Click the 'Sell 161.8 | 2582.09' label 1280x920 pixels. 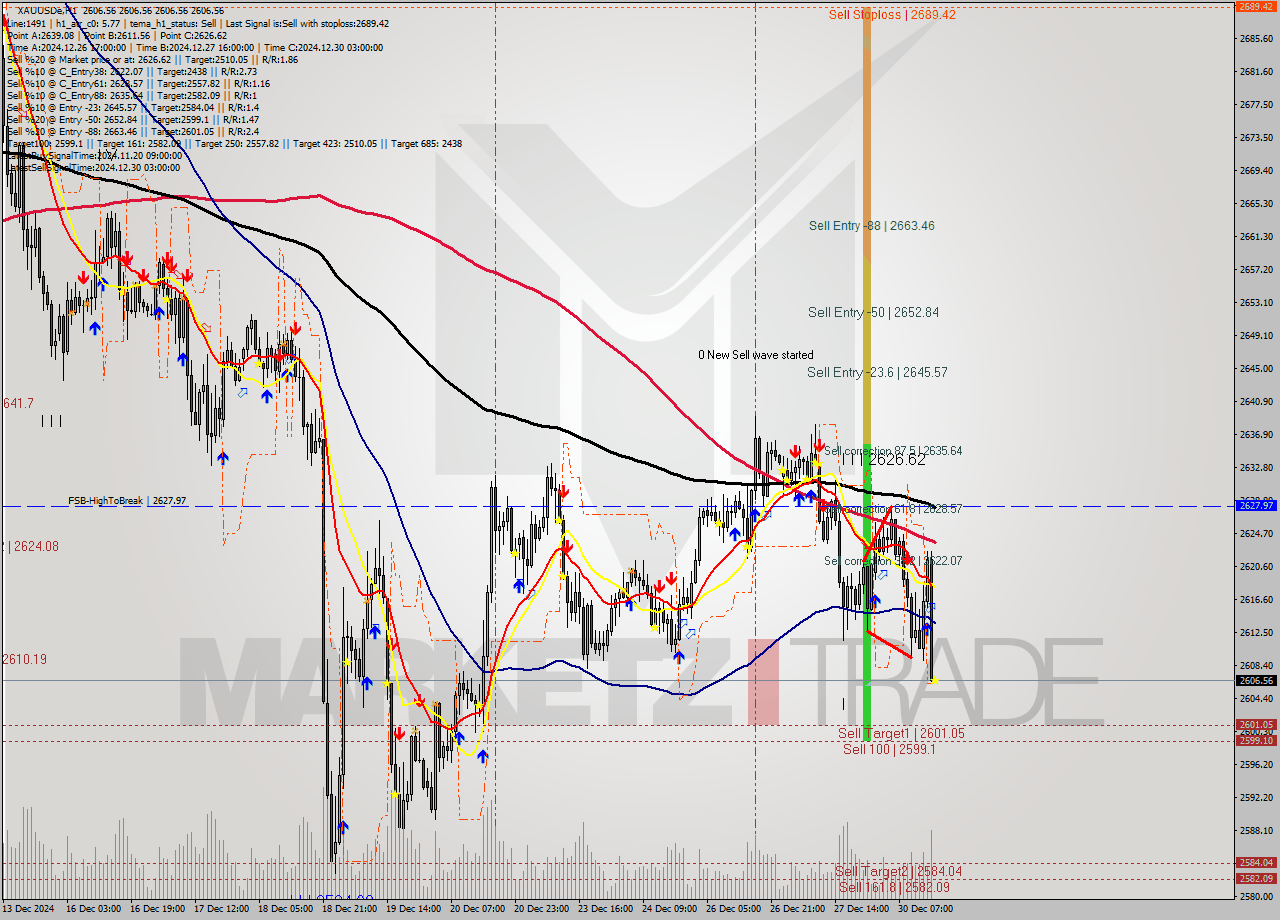point(894,887)
